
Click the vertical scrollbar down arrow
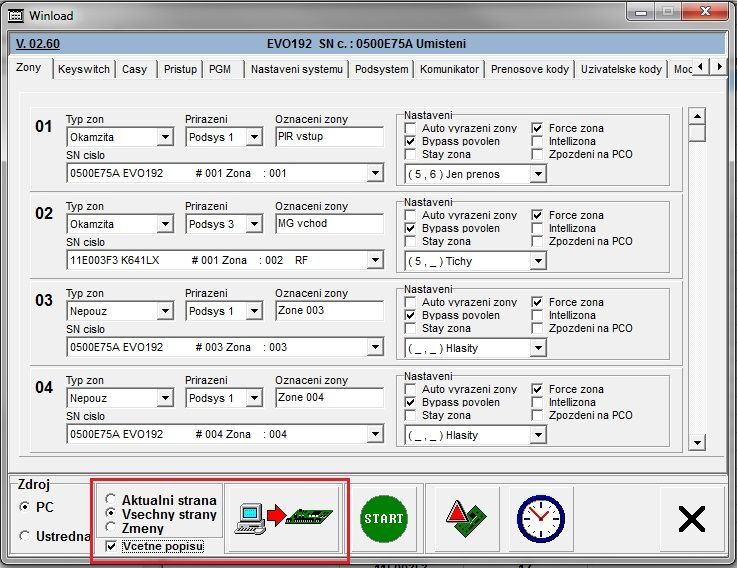(x=697, y=442)
